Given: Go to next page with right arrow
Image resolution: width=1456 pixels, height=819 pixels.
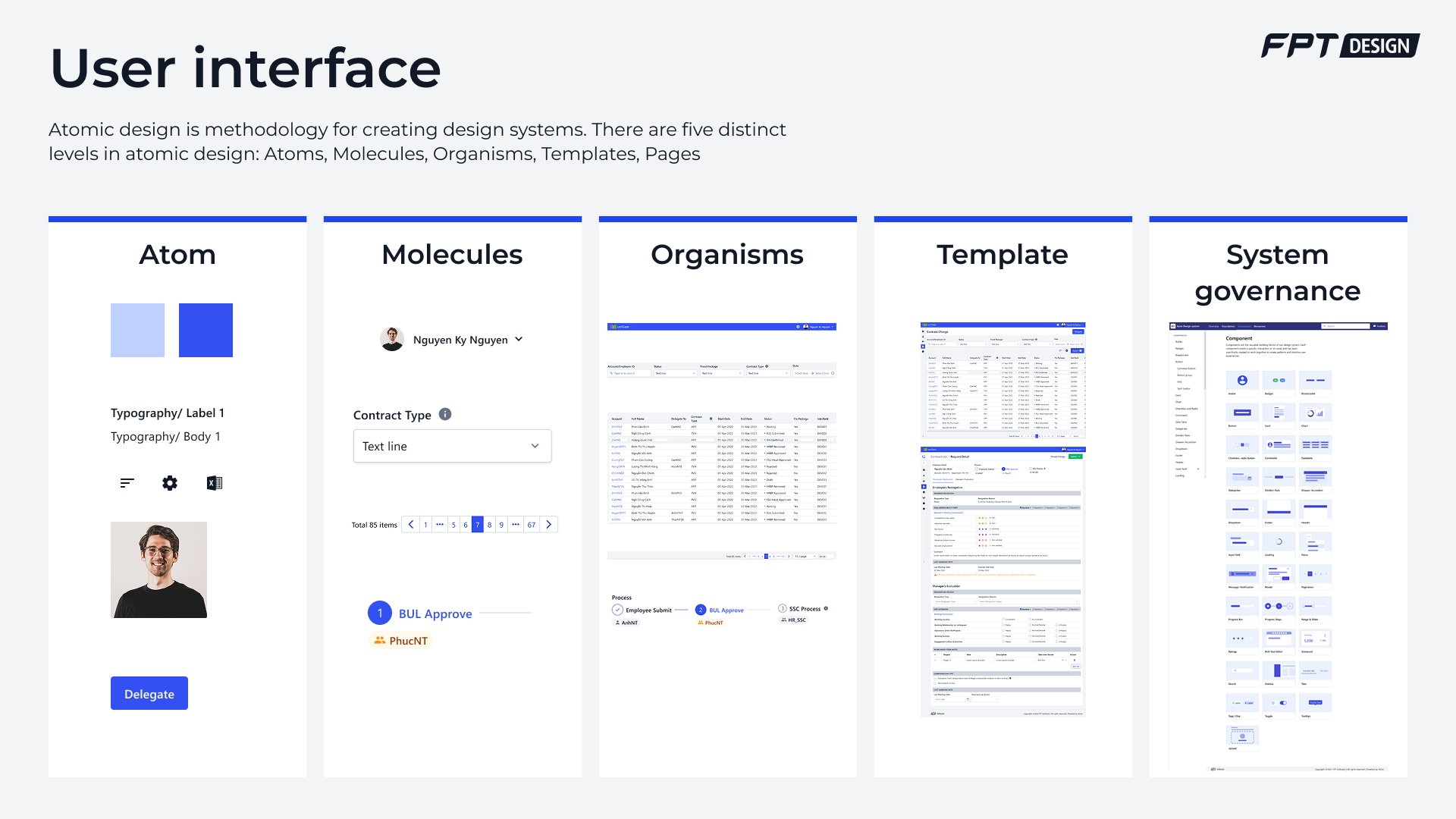Looking at the screenshot, I should (x=549, y=525).
